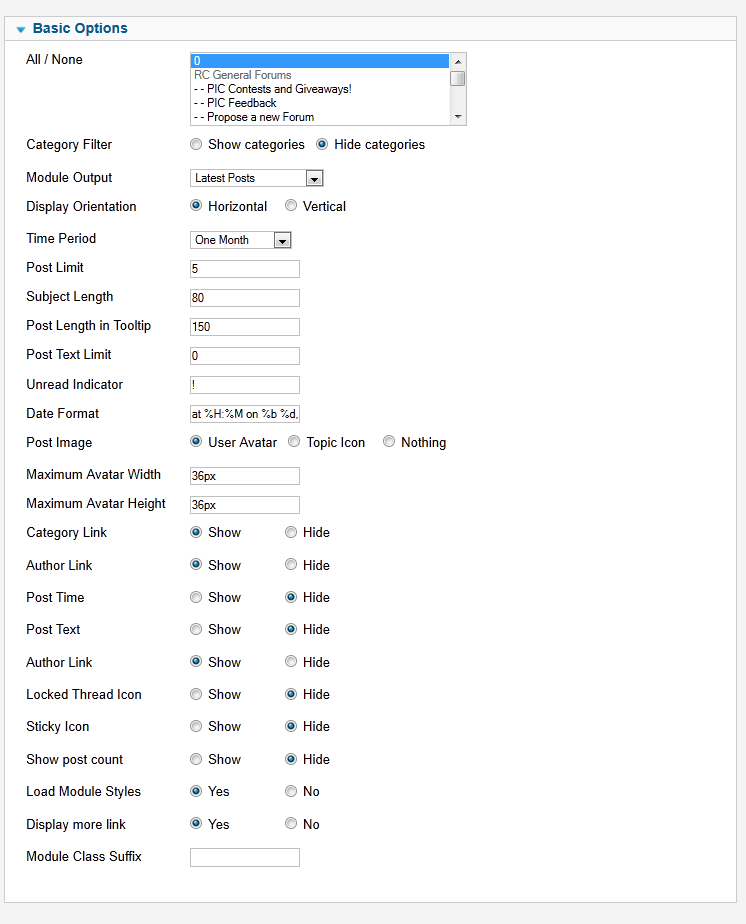Select Topic Icon for Post Image
Viewport: 746px width, 924px height.
click(x=294, y=442)
